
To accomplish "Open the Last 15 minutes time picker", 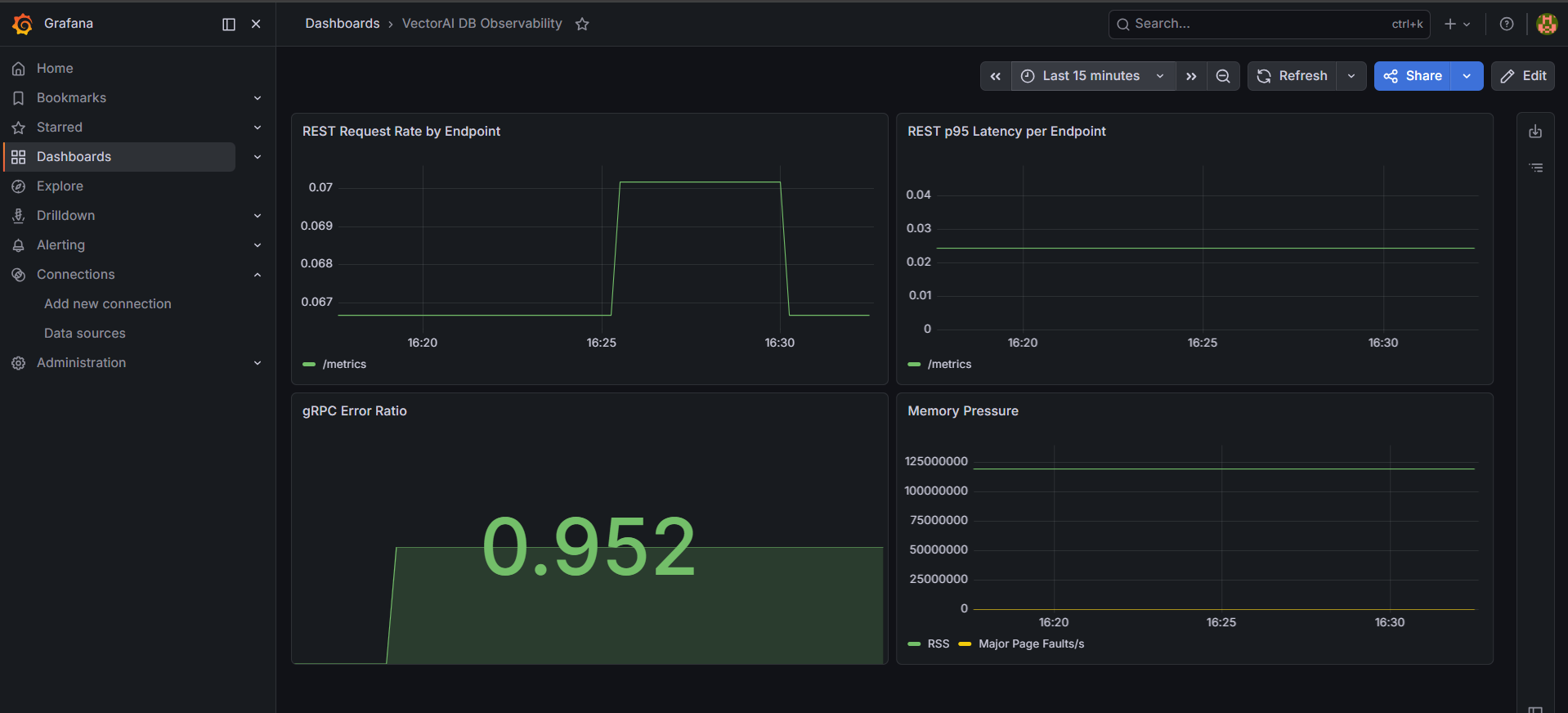I will coord(1093,76).
